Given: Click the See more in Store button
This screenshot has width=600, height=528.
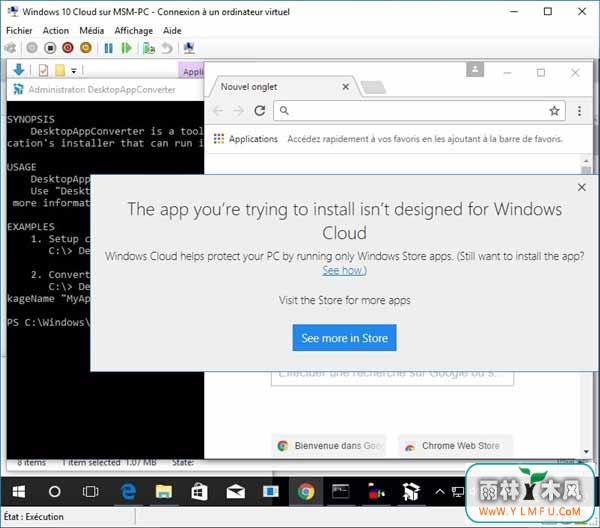Looking at the screenshot, I should (x=344, y=338).
